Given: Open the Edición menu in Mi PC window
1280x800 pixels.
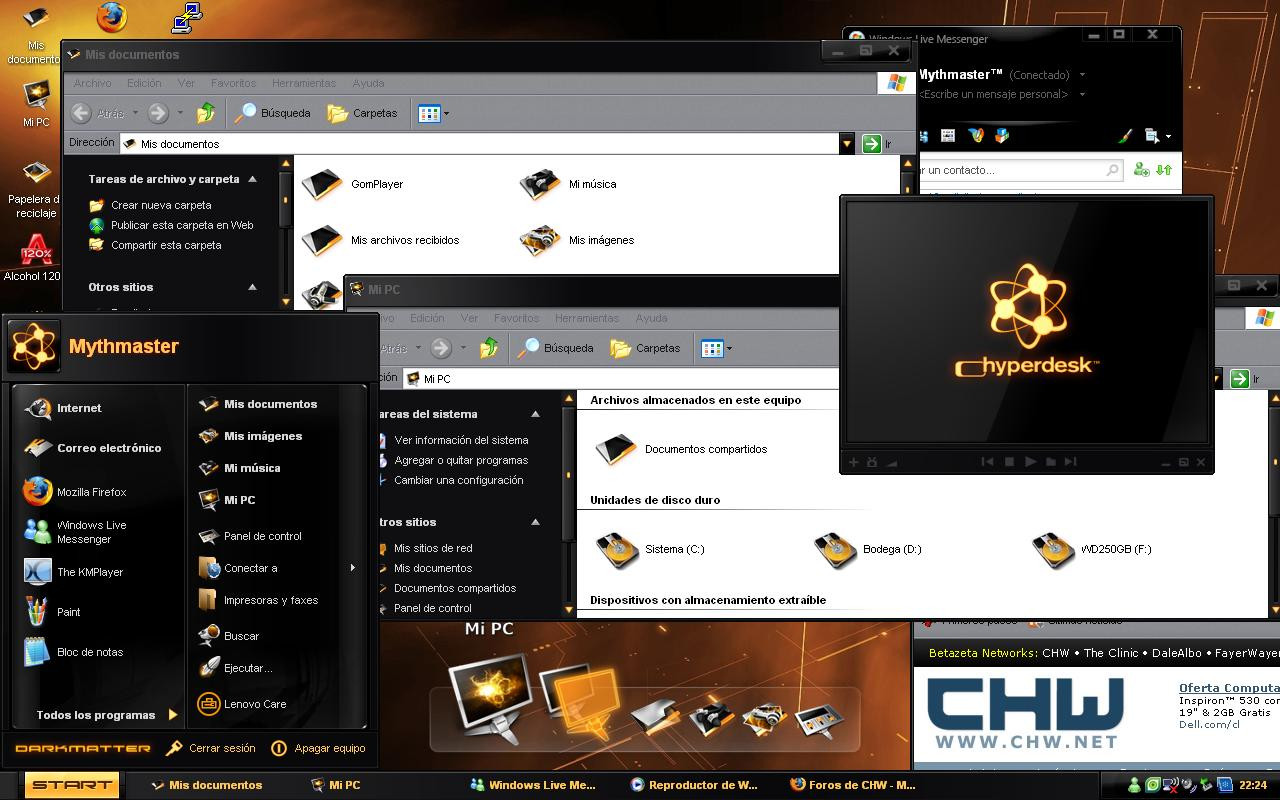Looking at the screenshot, I should click(x=427, y=318).
